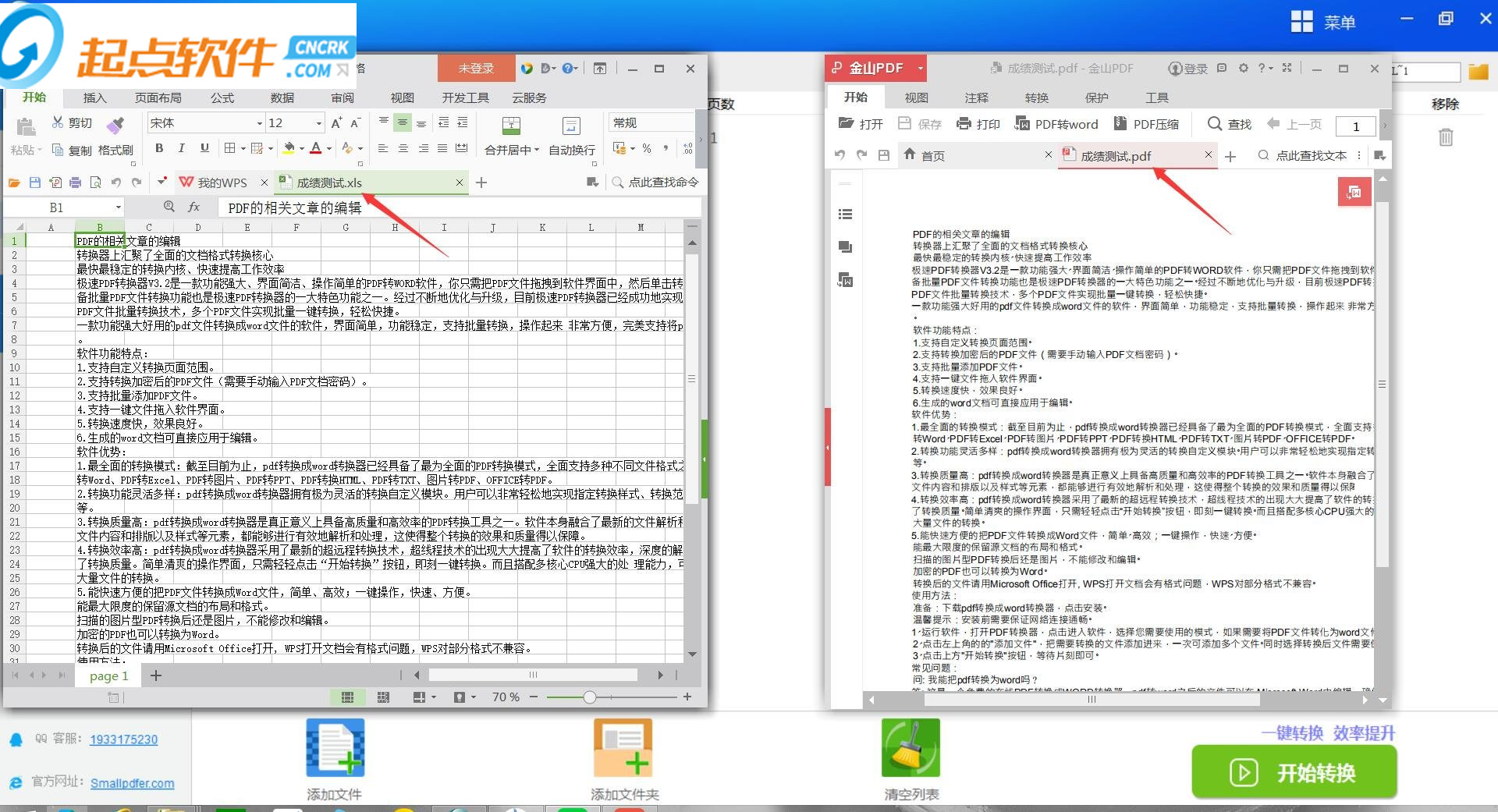The image size is (1498, 812).
Task: Undo the last action in the spreadsheet
Action: coord(115,183)
